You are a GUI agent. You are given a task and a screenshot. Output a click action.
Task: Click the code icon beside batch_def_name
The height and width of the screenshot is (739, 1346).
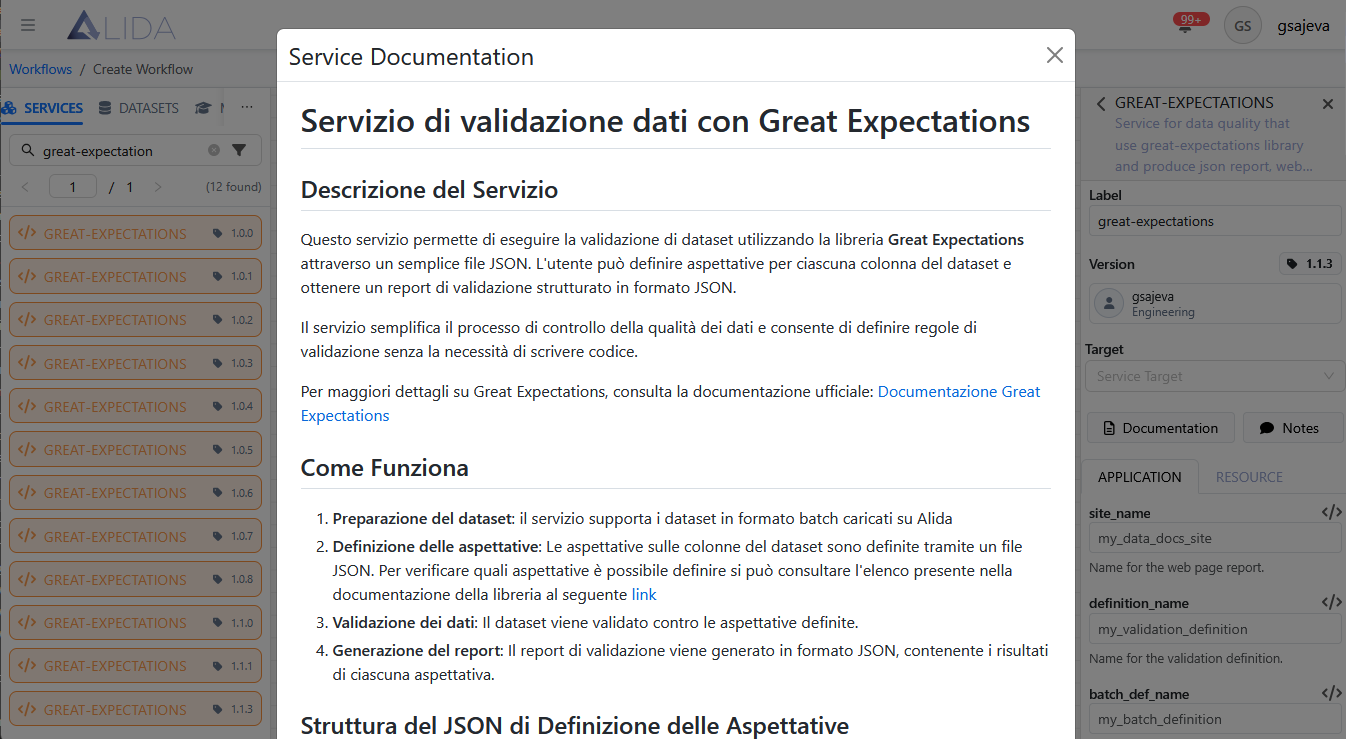[x=1331, y=693]
